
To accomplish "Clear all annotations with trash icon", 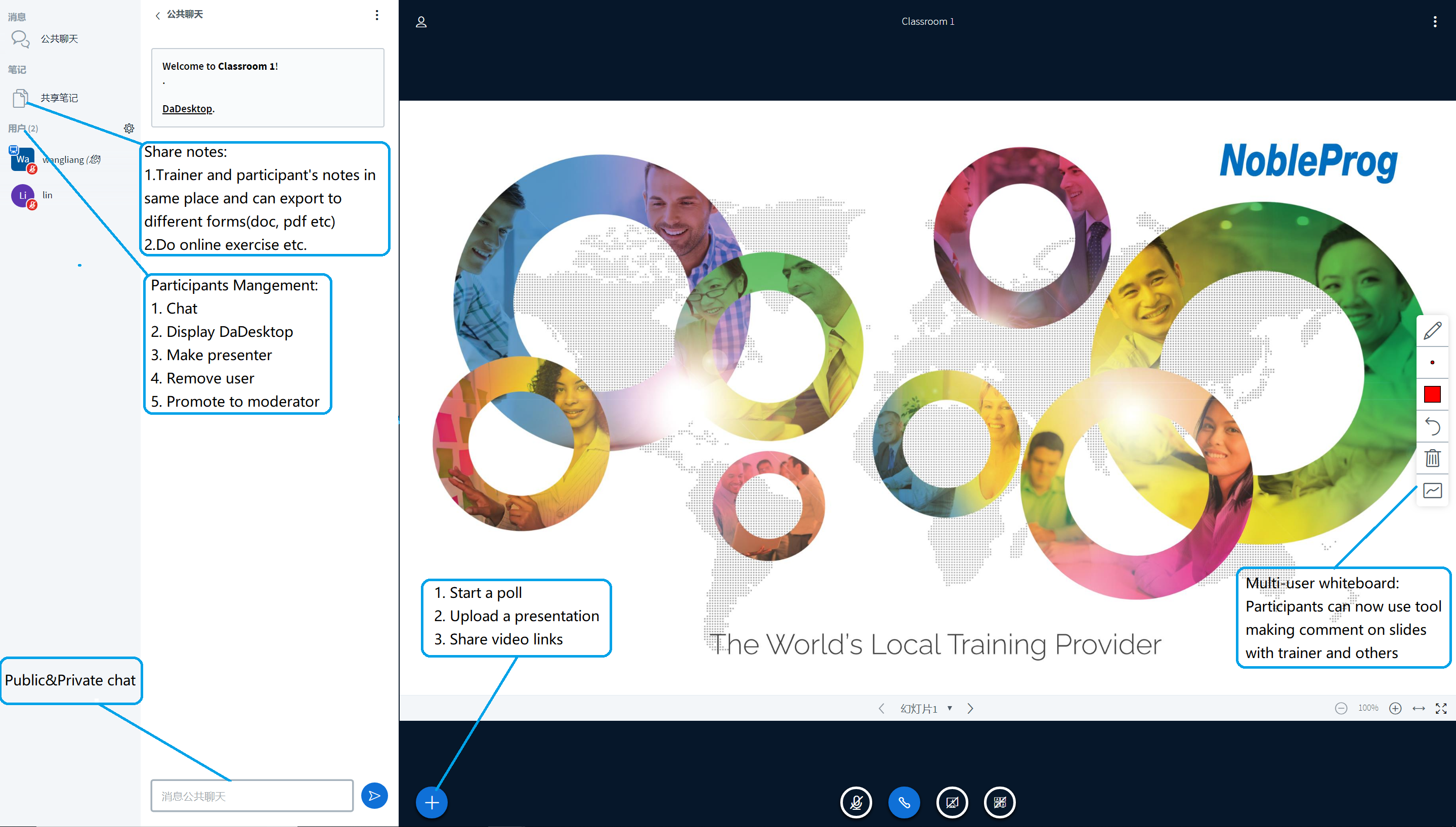I will (x=1432, y=458).
